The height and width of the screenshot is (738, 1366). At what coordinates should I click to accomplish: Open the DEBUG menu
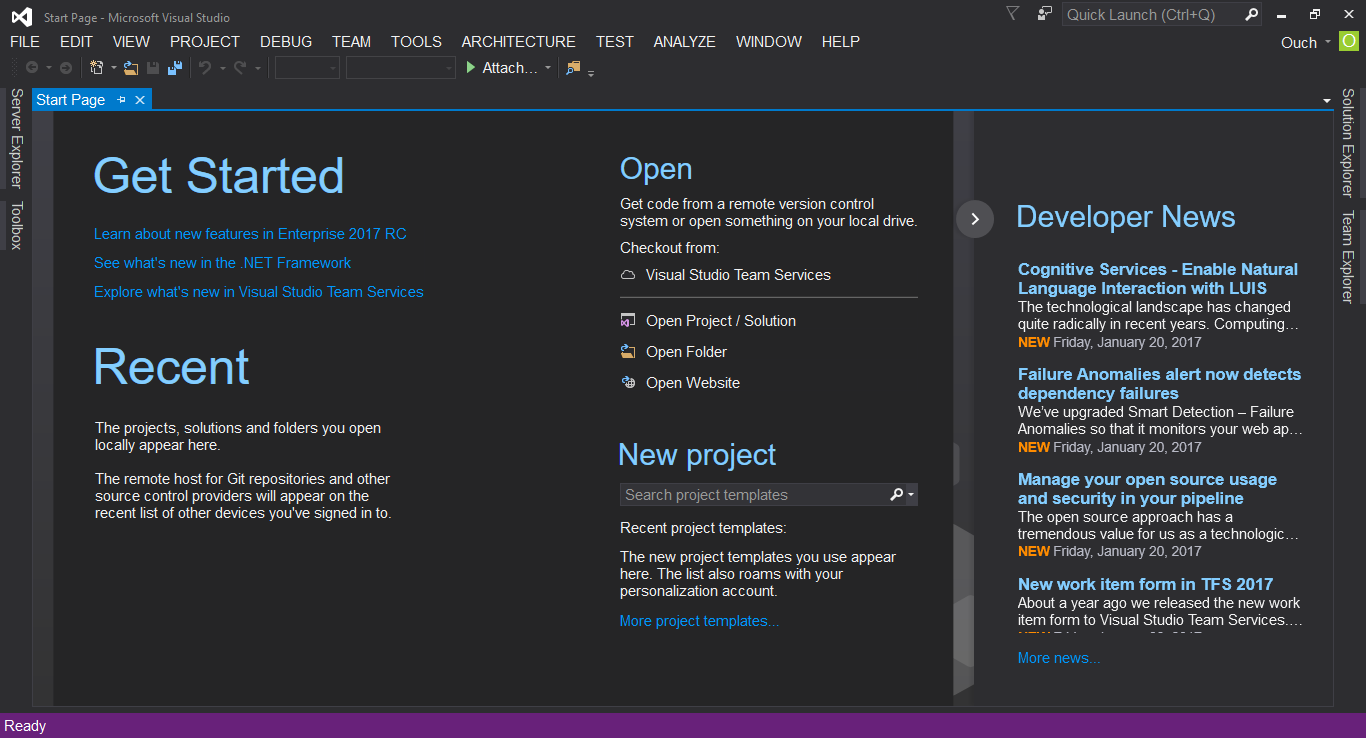pyautogui.click(x=286, y=42)
